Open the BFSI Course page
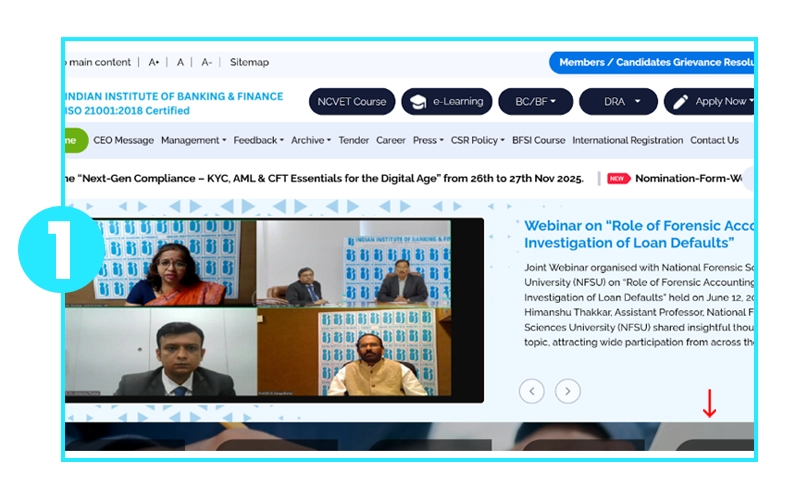Image resolution: width=795 pixels, height=499 pixels. [x=538, y=140]
